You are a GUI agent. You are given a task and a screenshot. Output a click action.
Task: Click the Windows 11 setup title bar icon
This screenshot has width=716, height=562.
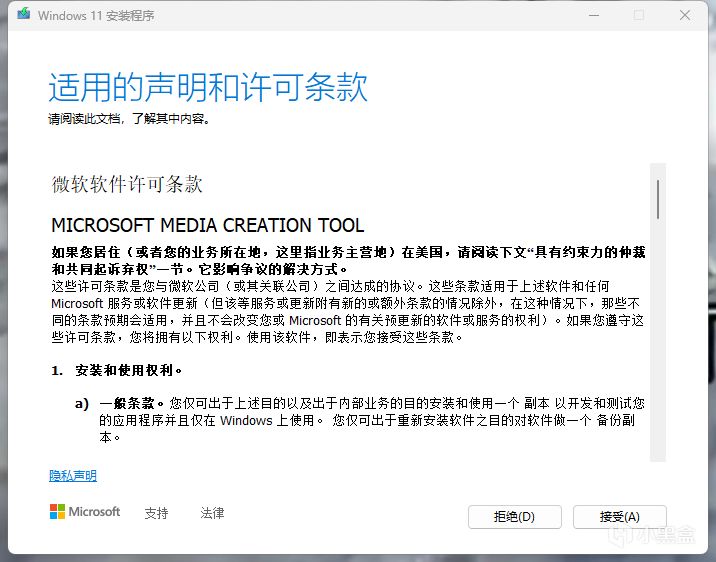(x=24, y=14)
